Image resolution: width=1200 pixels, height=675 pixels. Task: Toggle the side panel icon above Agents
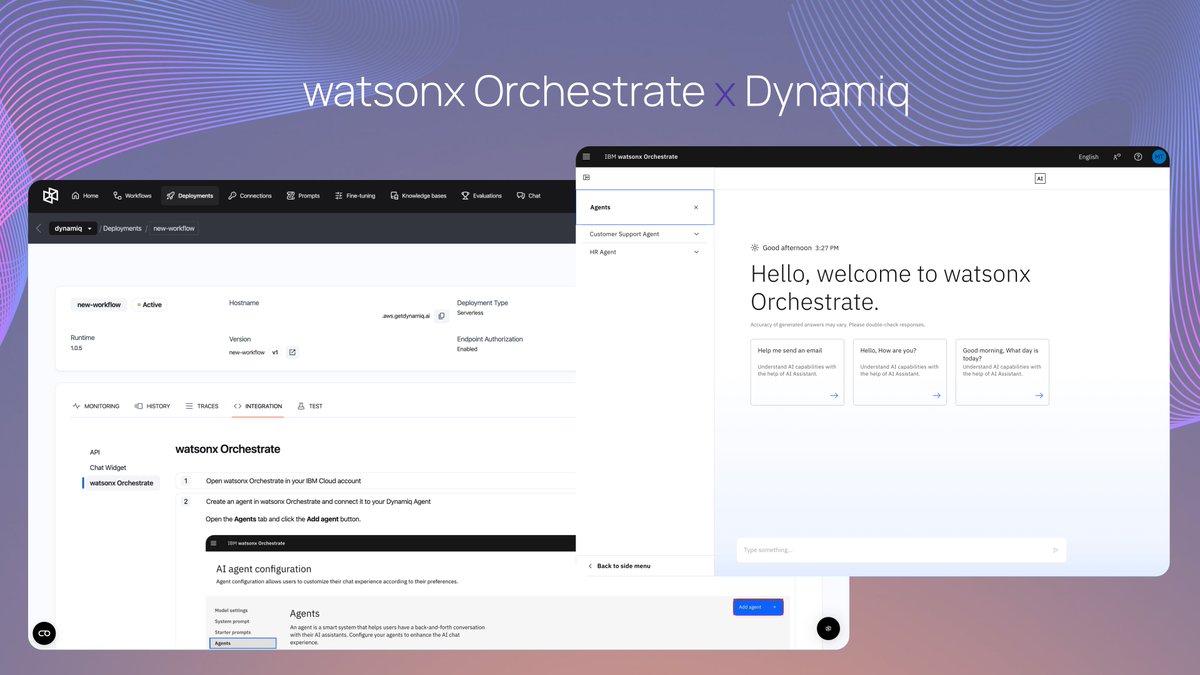point(586,177)
